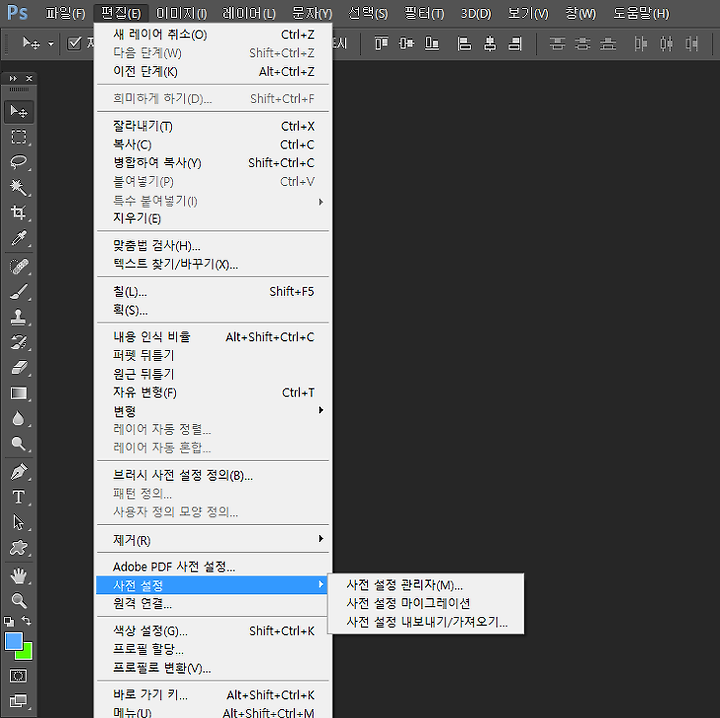Select the Healing Brush tool
Viewport: 720px width, 718px height.
tap(19, 267)
